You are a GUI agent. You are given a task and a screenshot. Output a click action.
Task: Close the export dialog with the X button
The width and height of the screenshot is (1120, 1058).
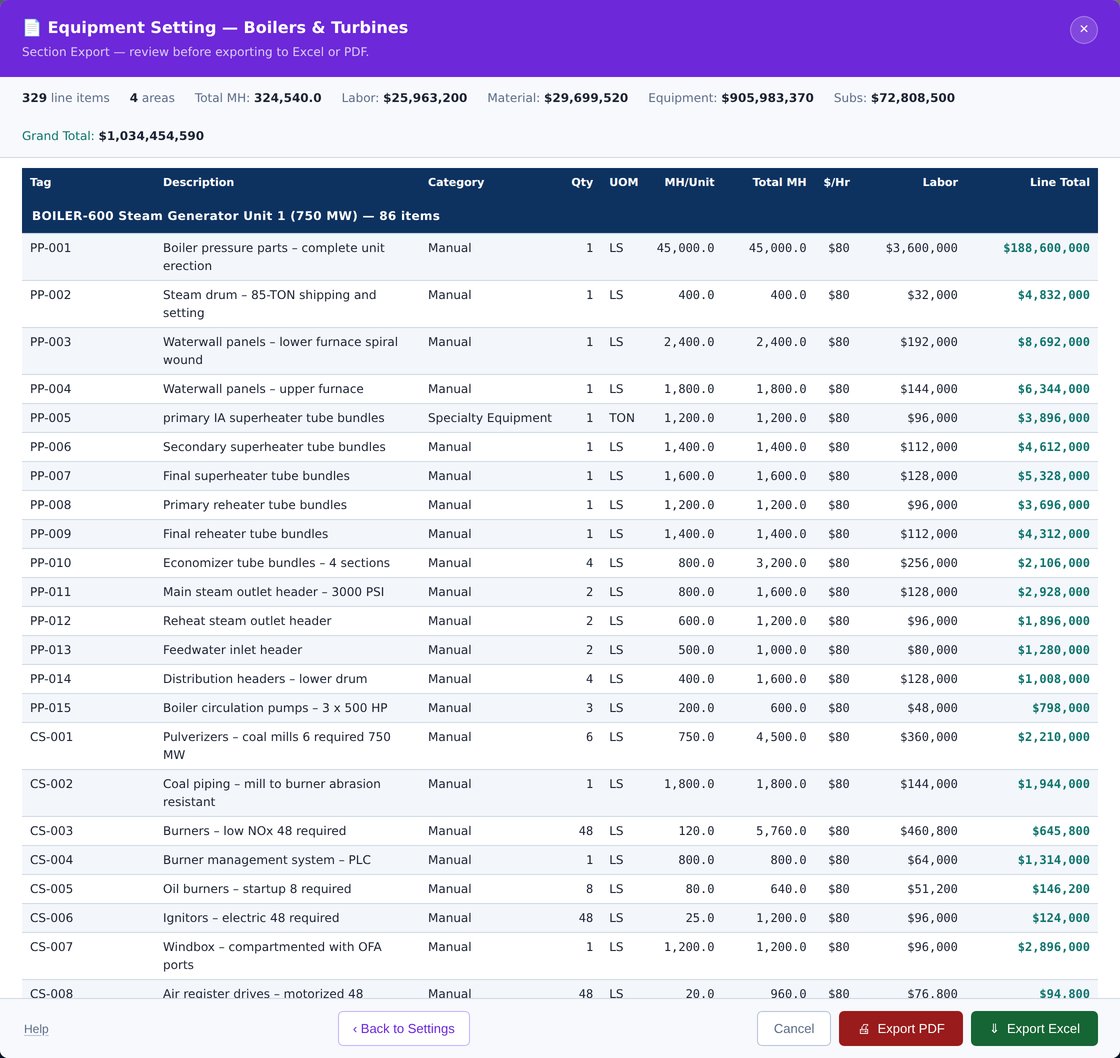point(1083,29)
